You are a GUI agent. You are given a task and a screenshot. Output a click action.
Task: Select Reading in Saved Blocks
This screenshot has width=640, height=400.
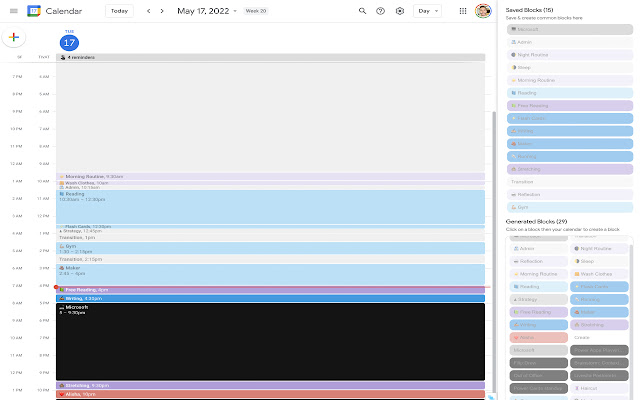tap(570, 93)
